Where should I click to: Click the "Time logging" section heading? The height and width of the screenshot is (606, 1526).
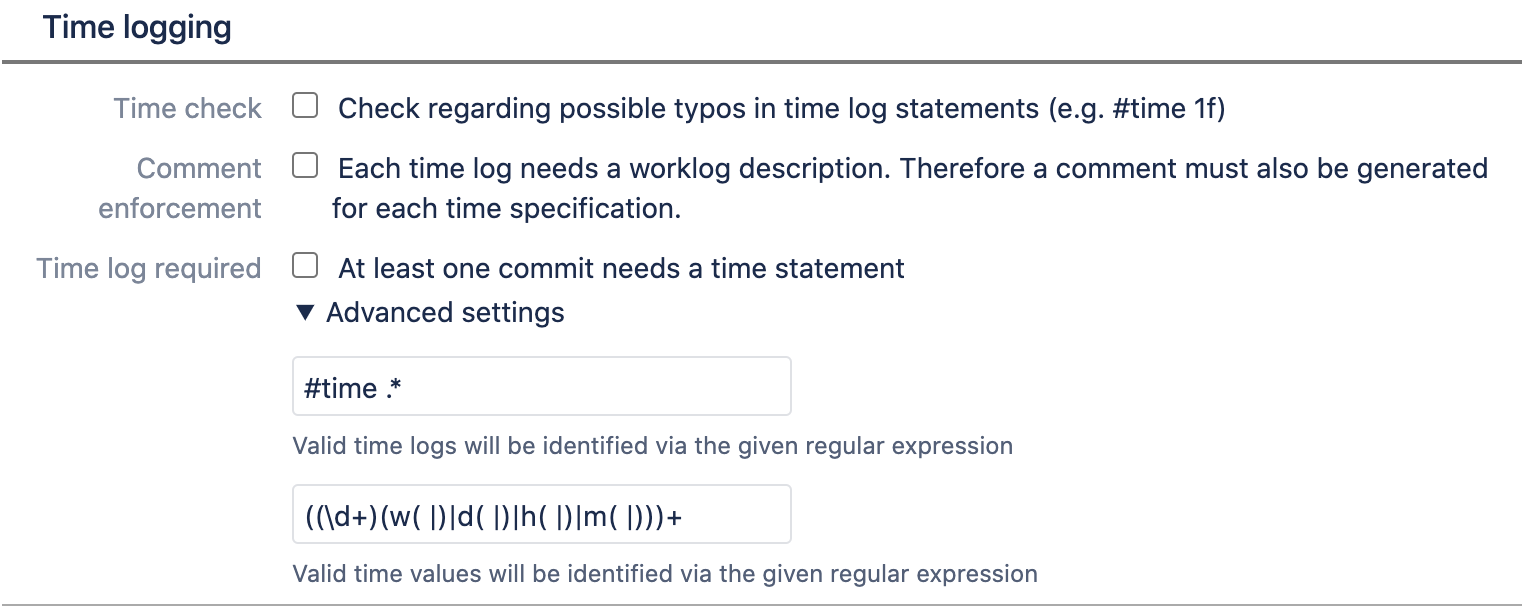(x=137, y=28)
